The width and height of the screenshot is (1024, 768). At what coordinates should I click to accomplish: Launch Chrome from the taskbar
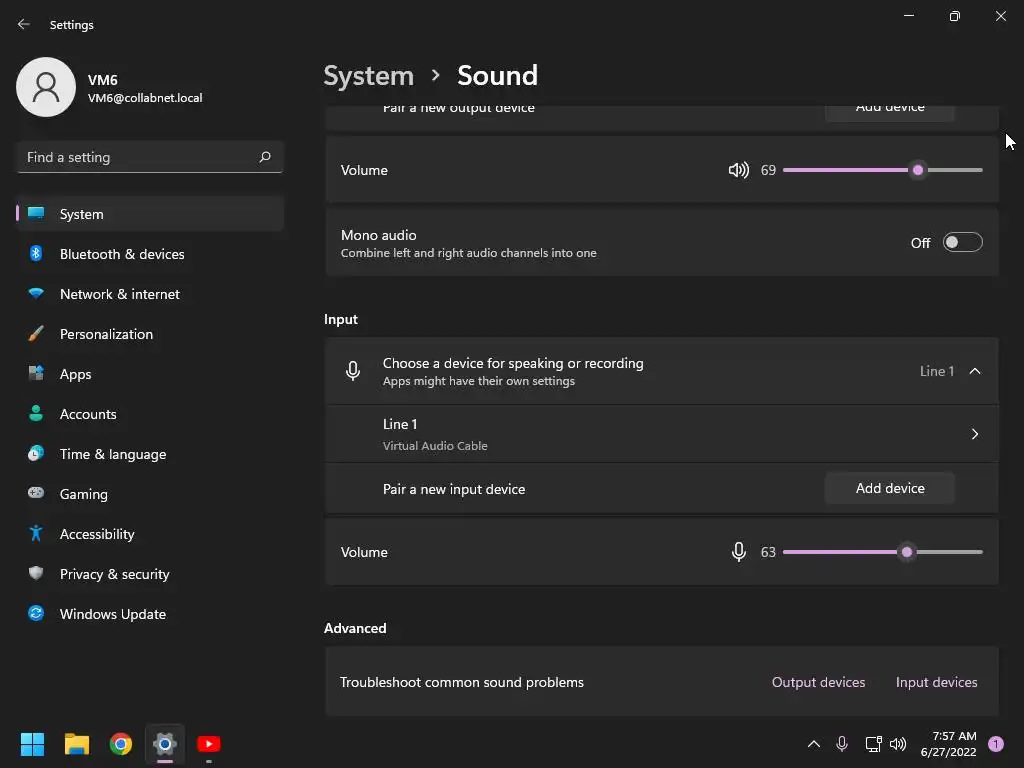tap(121, 744)
